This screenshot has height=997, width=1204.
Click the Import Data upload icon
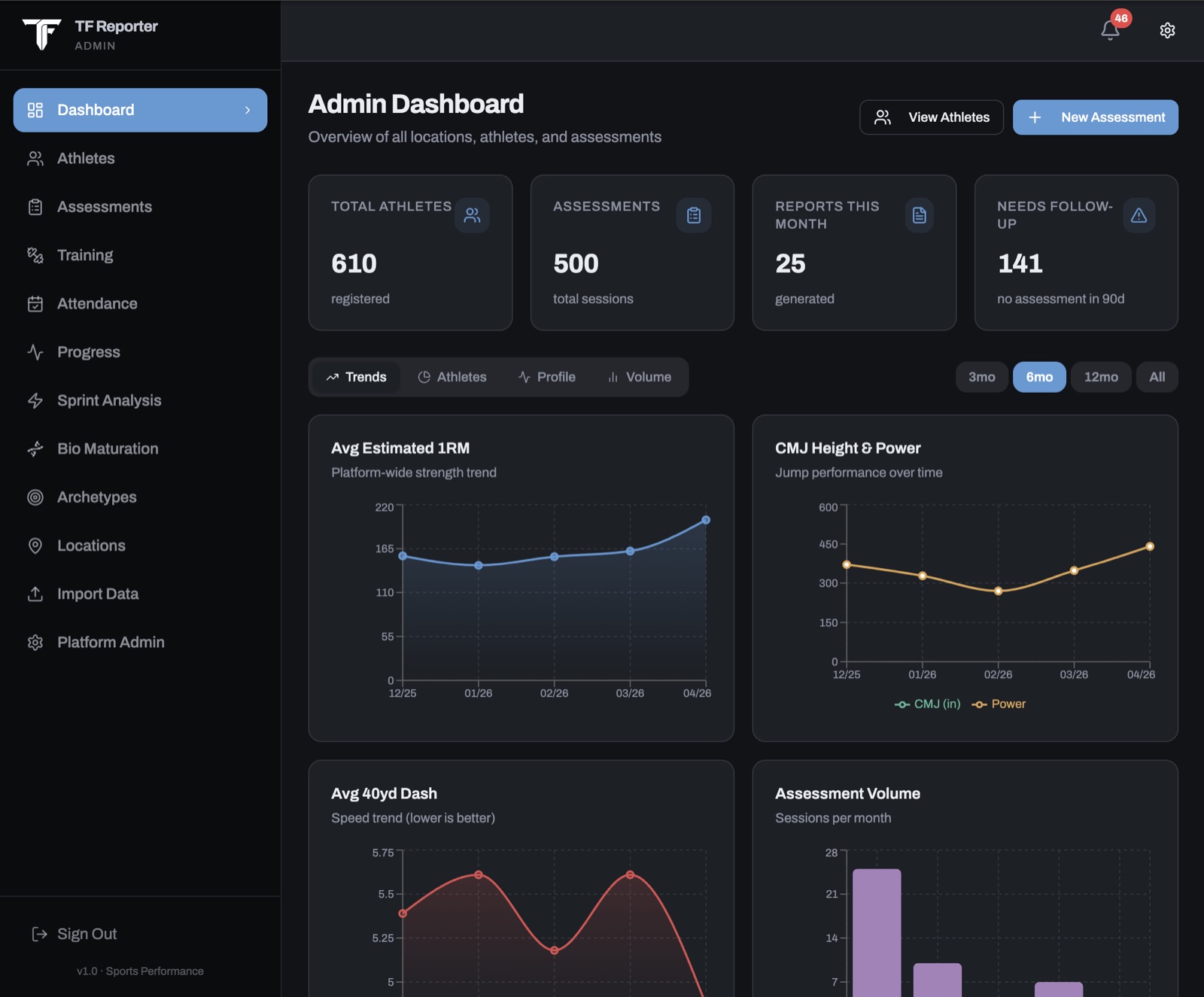[x=35, y=594]
